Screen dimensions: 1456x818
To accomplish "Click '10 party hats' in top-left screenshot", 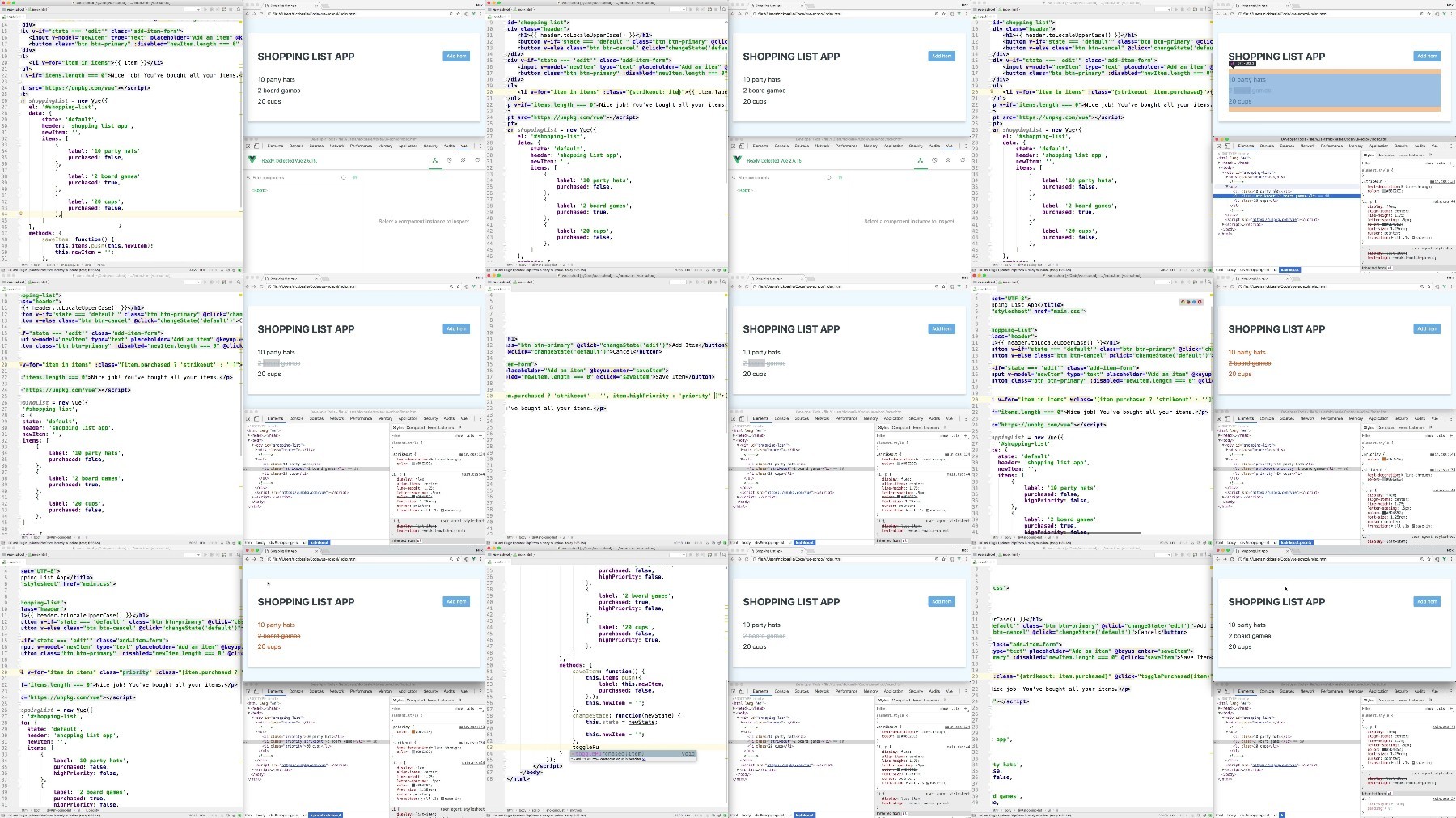I will [x=277, y=79].
